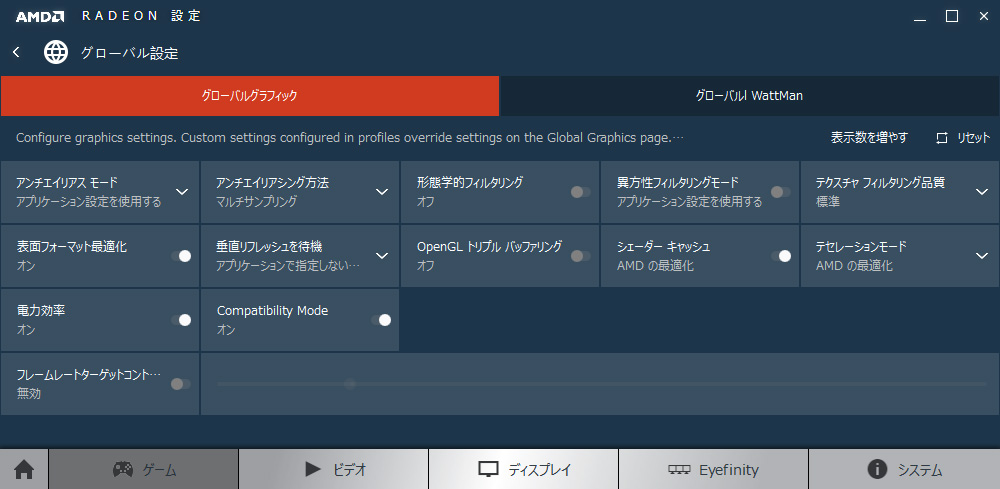Click the frame rate slider track
The image size is (1000, 489).
coord(601,384)
